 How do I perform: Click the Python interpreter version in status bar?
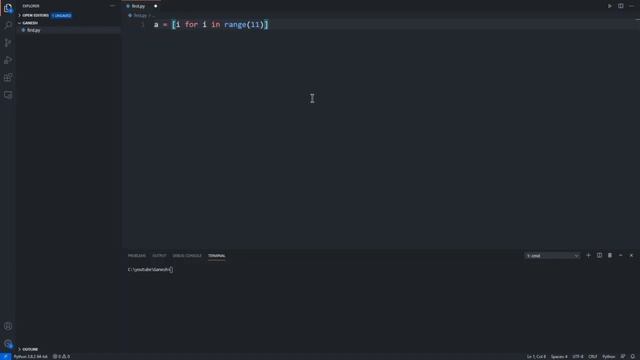pyautogui.click(x=31, y=357)
